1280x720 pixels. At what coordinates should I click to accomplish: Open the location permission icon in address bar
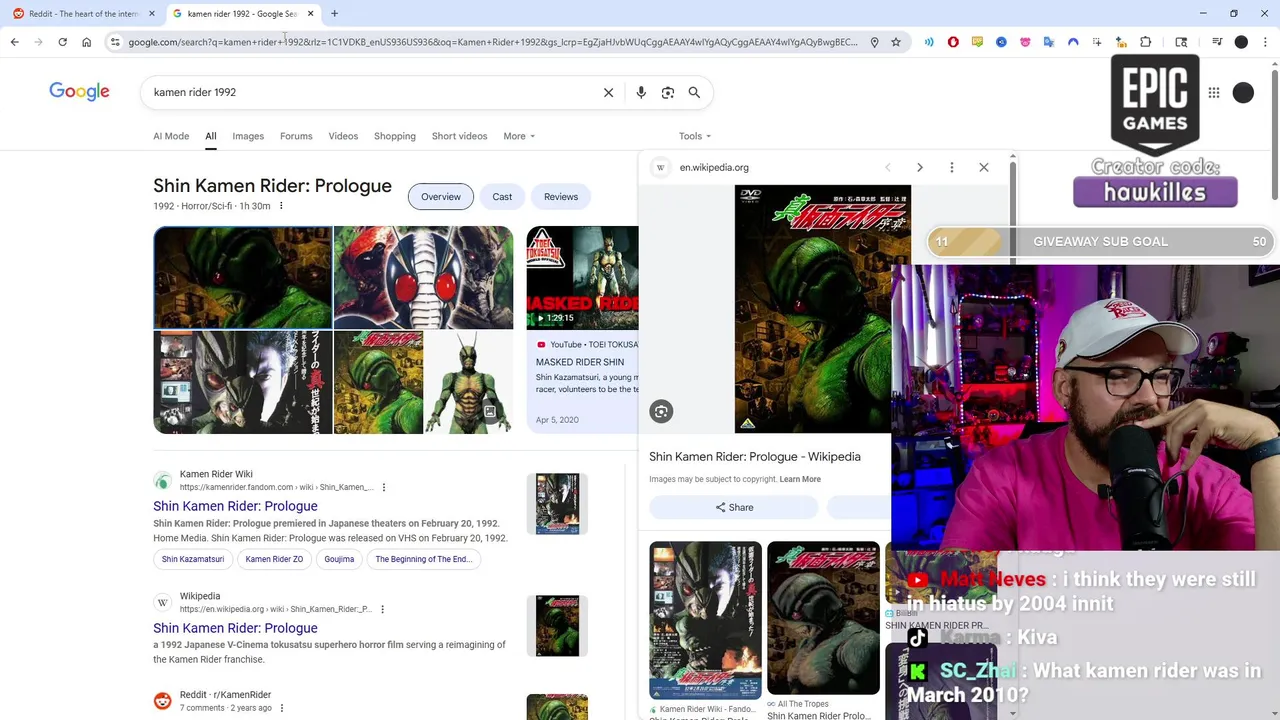(x=874, y=42)
